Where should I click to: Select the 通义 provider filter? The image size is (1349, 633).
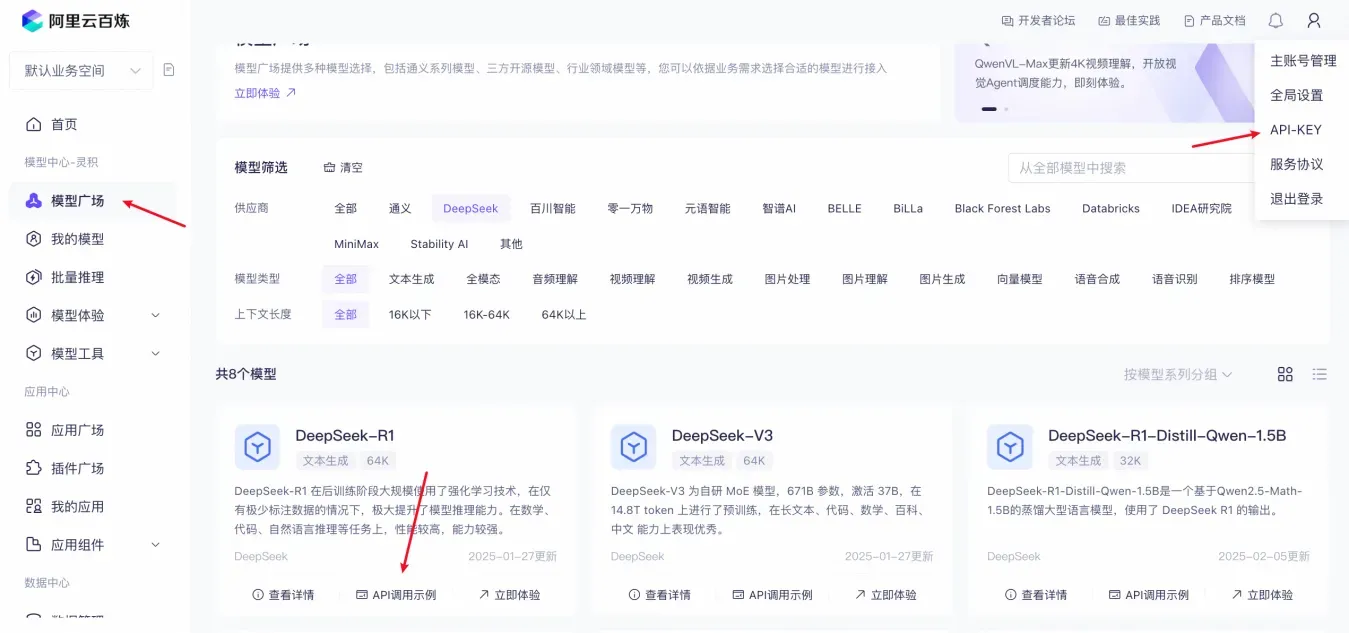pos(400,208)
